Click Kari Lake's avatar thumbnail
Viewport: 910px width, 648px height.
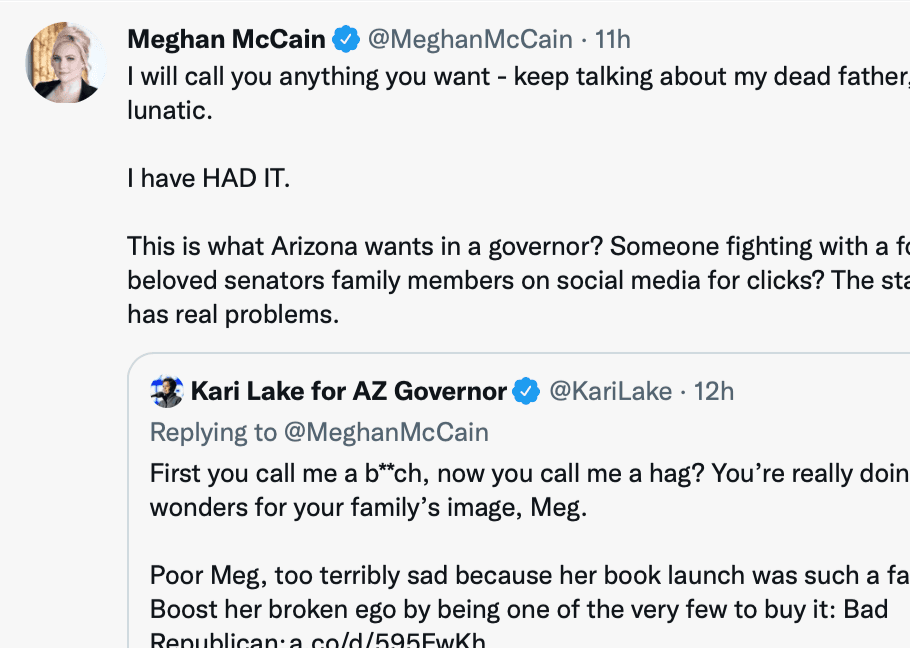tap(167, 391)
